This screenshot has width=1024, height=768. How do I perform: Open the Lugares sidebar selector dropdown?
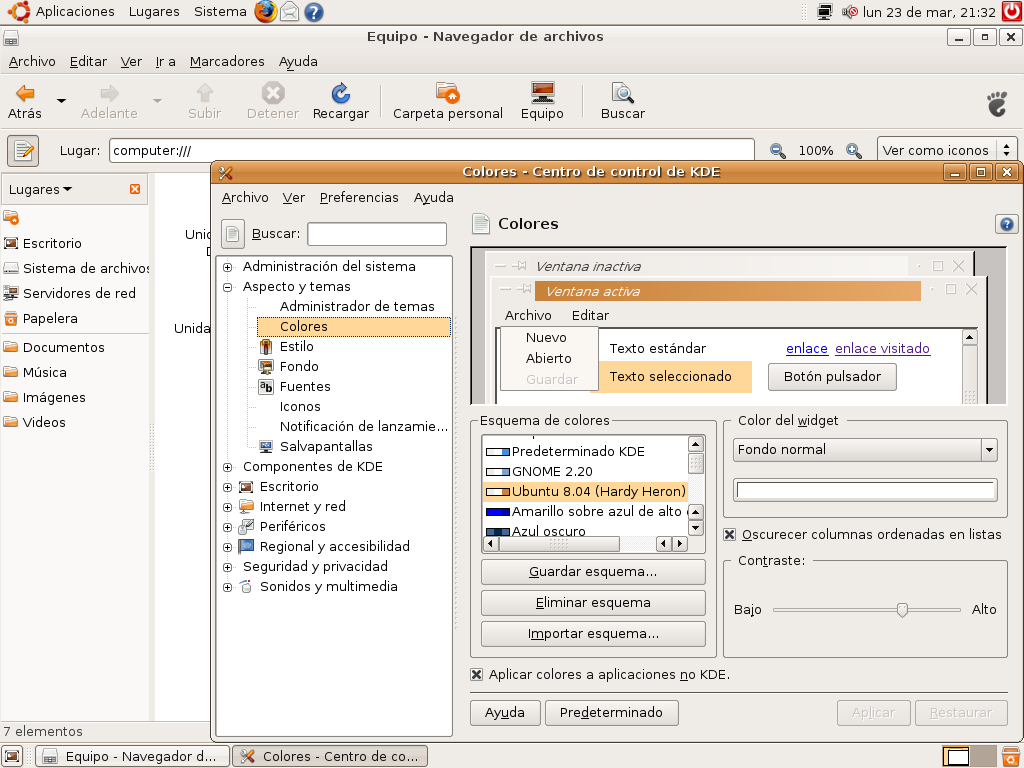coord(40,189)
